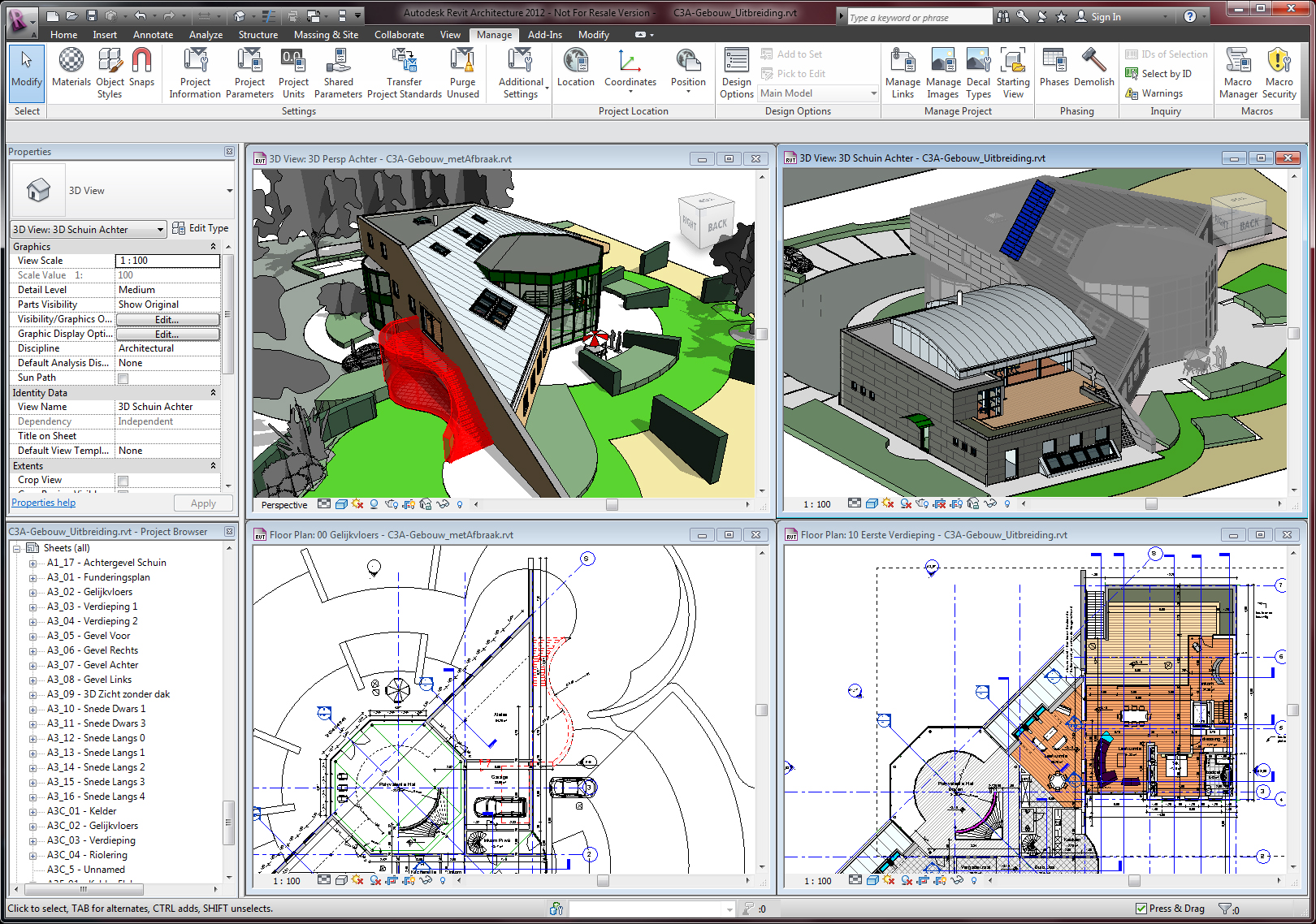Open Project Parameters
The image size is (1316, 924).
pyautogui.click(x=249, y=73)
